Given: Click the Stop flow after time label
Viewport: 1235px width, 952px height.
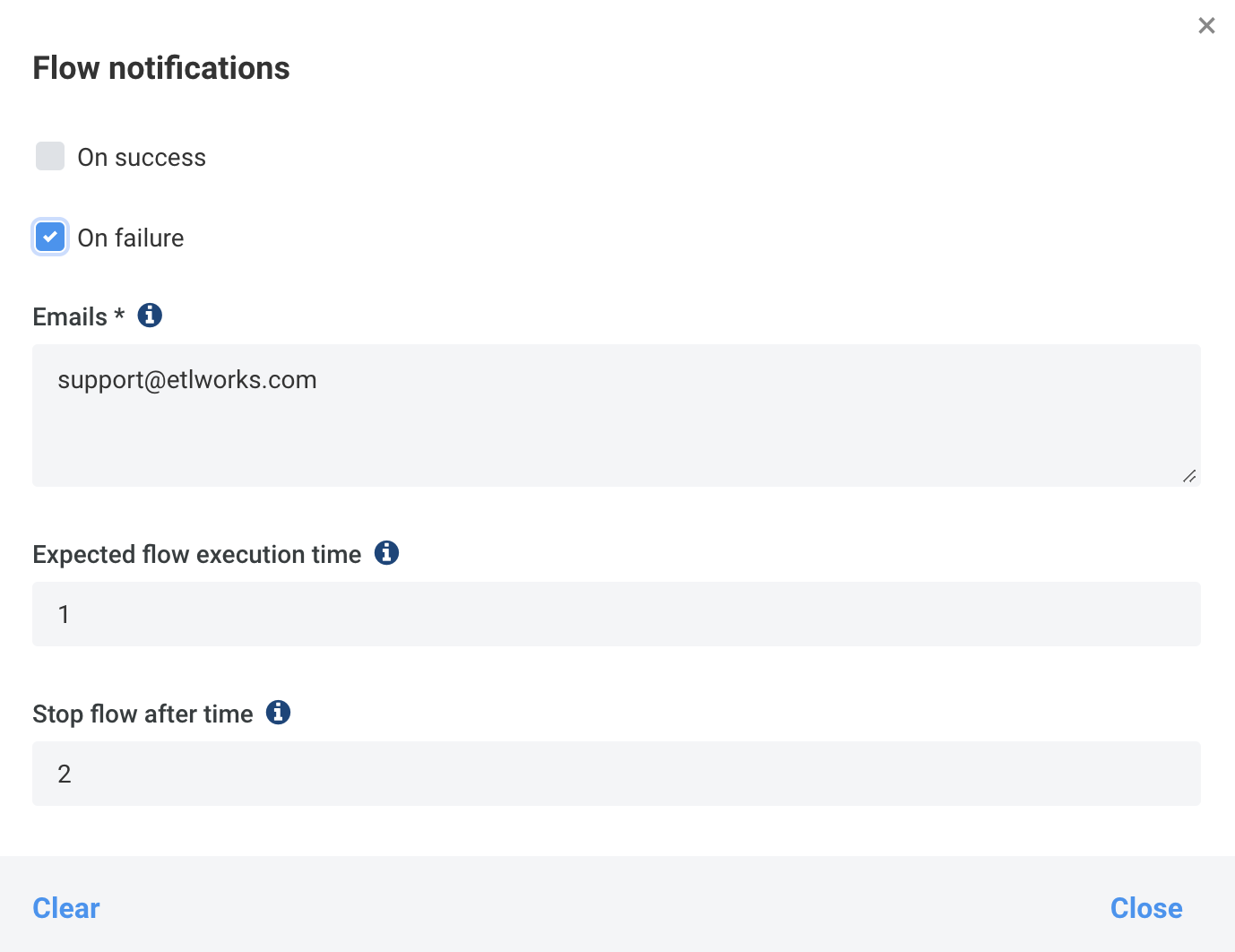Looking at the screenshot, I should coord(143,714).
